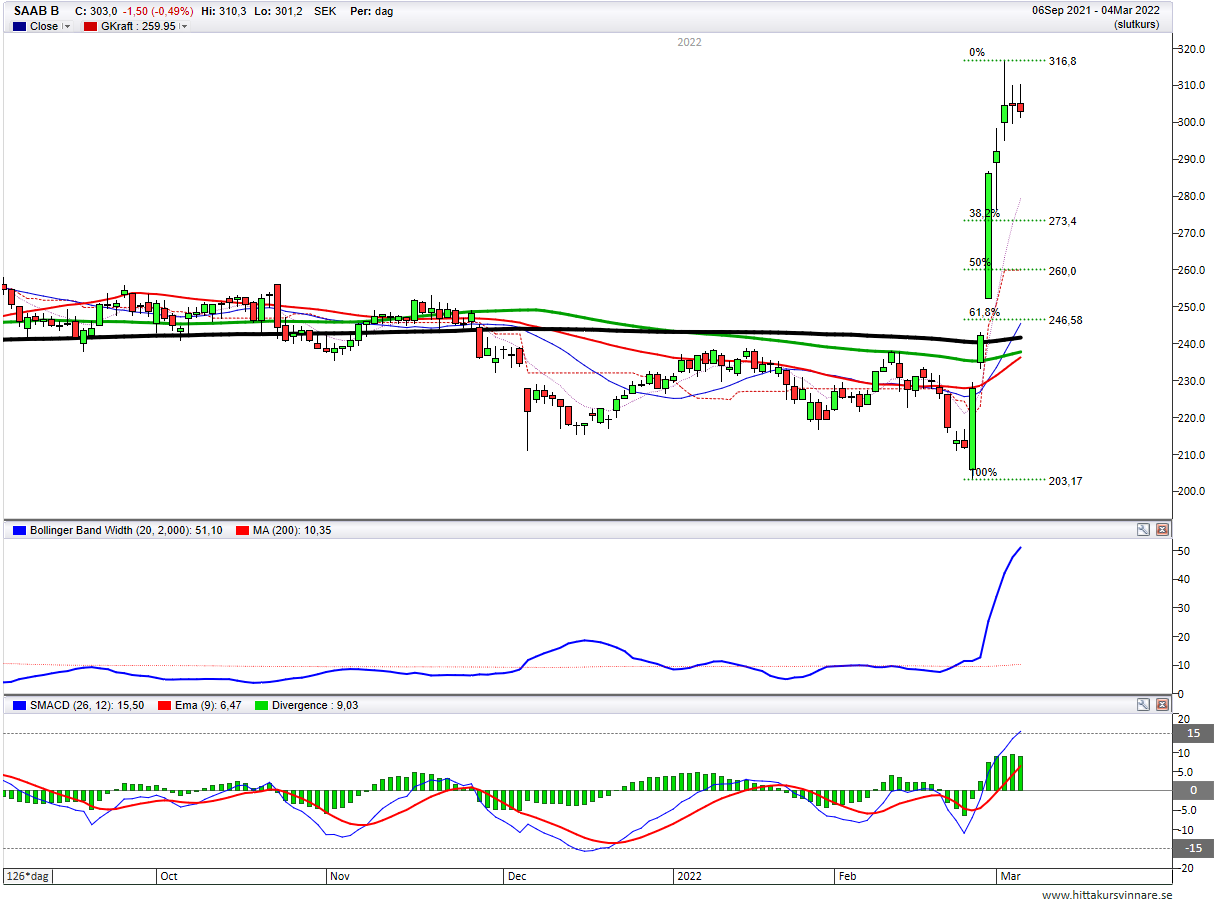Click the SEK currency label

pos(325,10)
